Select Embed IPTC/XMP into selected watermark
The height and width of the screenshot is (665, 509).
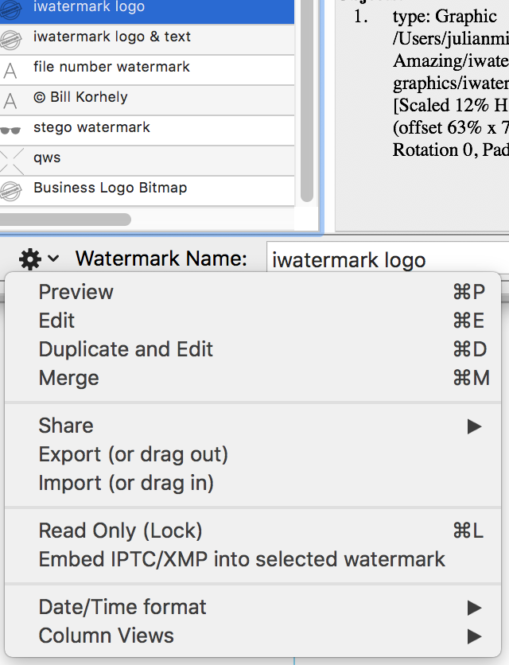click(x=253, y=560)
